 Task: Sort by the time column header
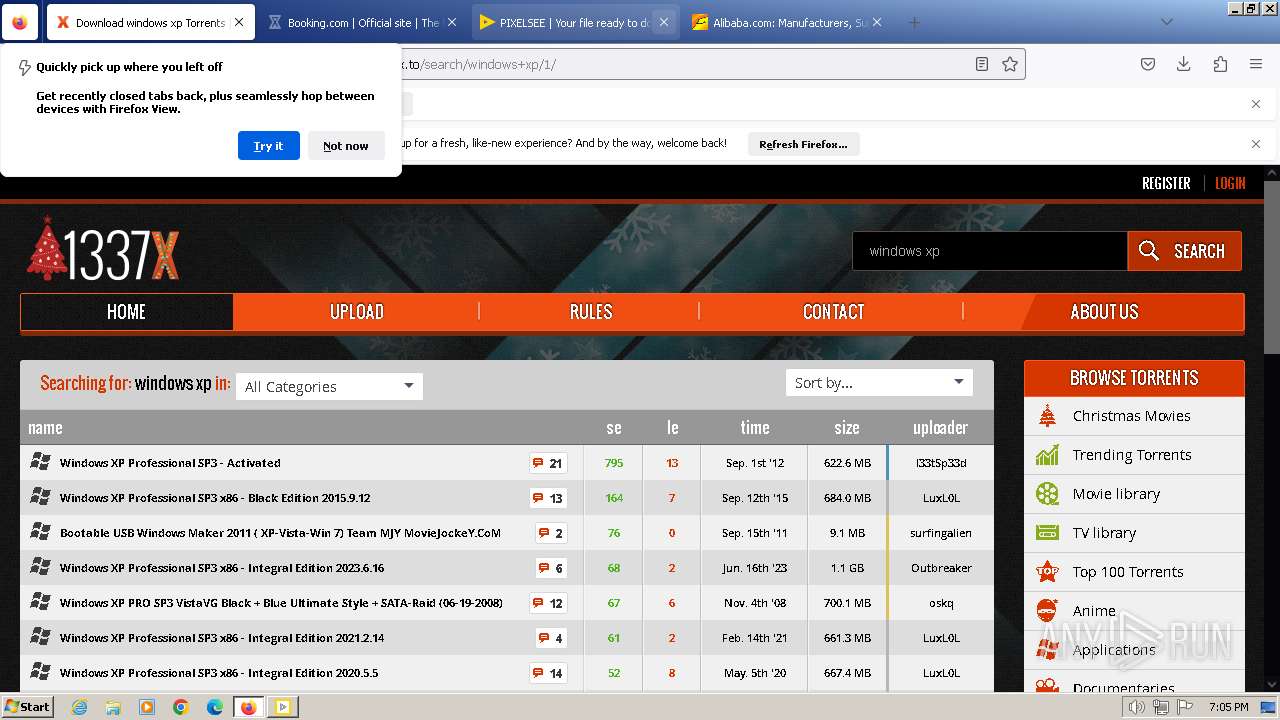point(755,427)
